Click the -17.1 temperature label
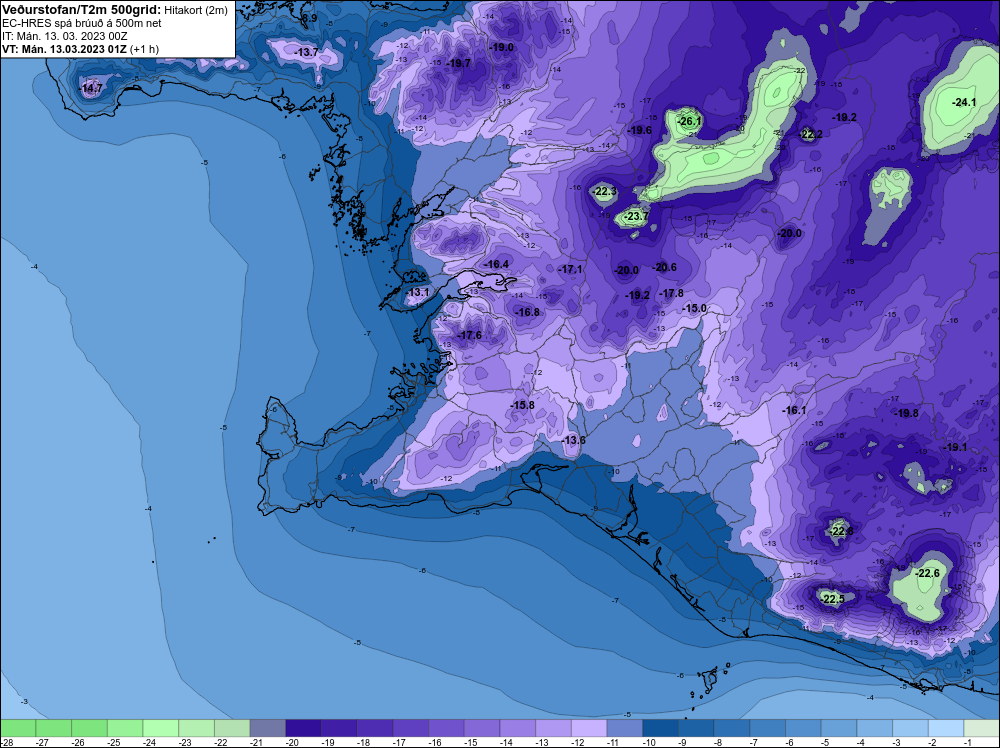1000x748 pixels. 570,270
